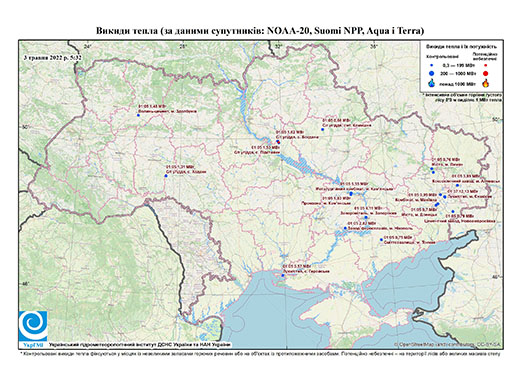This screenshot has width=520, height=368.
Task: Click the УкрГМІ spiral logo
Action: (x=33, y=327)
